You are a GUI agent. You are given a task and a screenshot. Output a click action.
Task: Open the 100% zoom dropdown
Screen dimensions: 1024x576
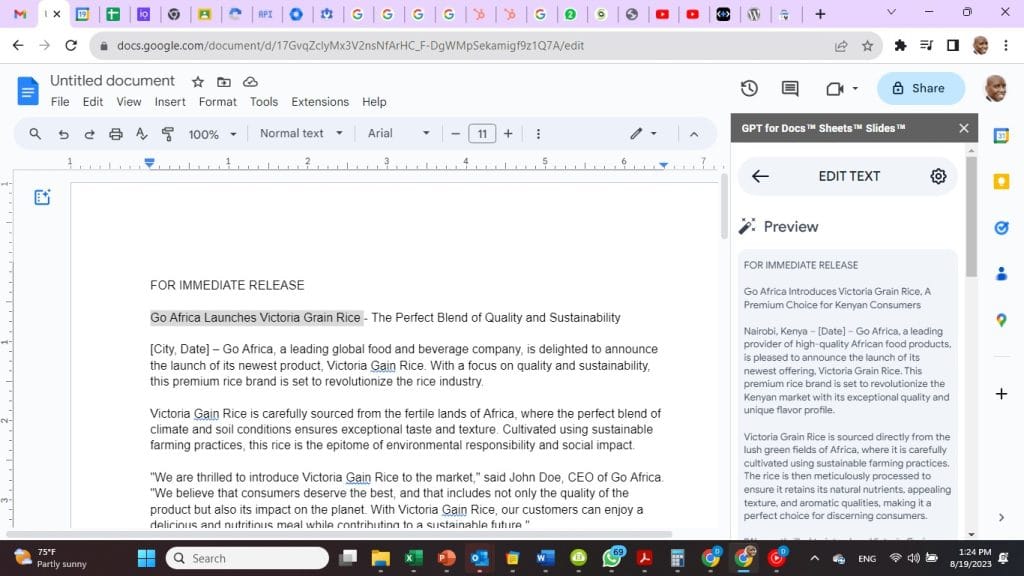[x=213, y=134]
